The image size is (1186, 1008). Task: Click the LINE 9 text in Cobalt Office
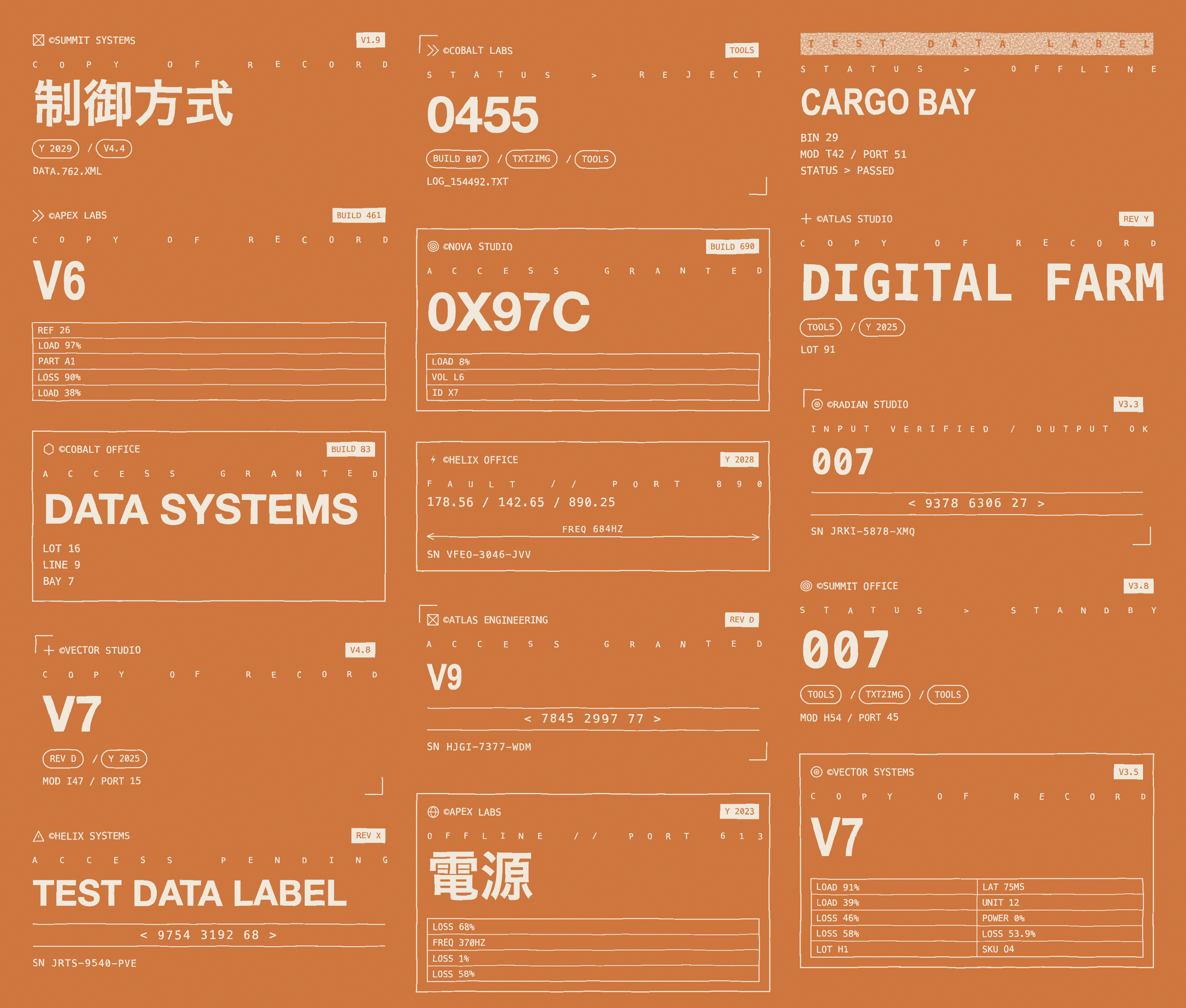61,564
